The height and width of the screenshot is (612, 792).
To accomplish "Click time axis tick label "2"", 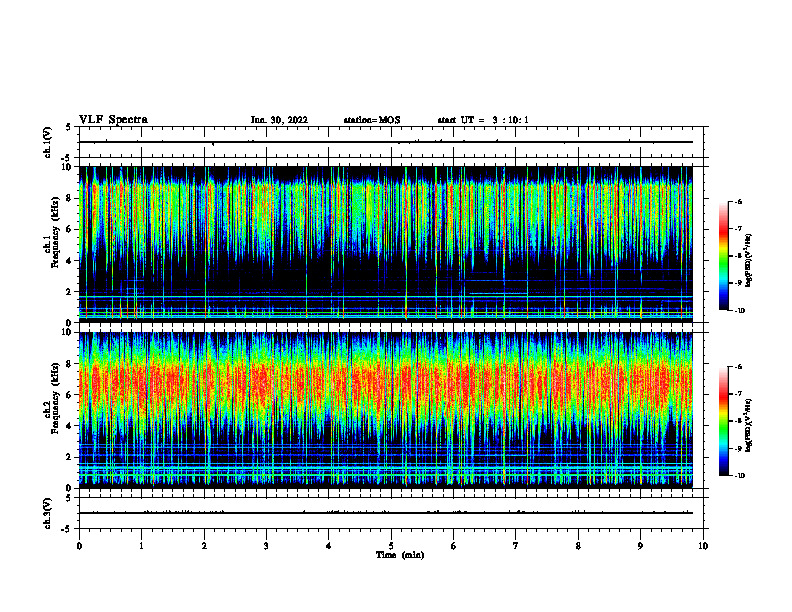I will click(204, 546).
